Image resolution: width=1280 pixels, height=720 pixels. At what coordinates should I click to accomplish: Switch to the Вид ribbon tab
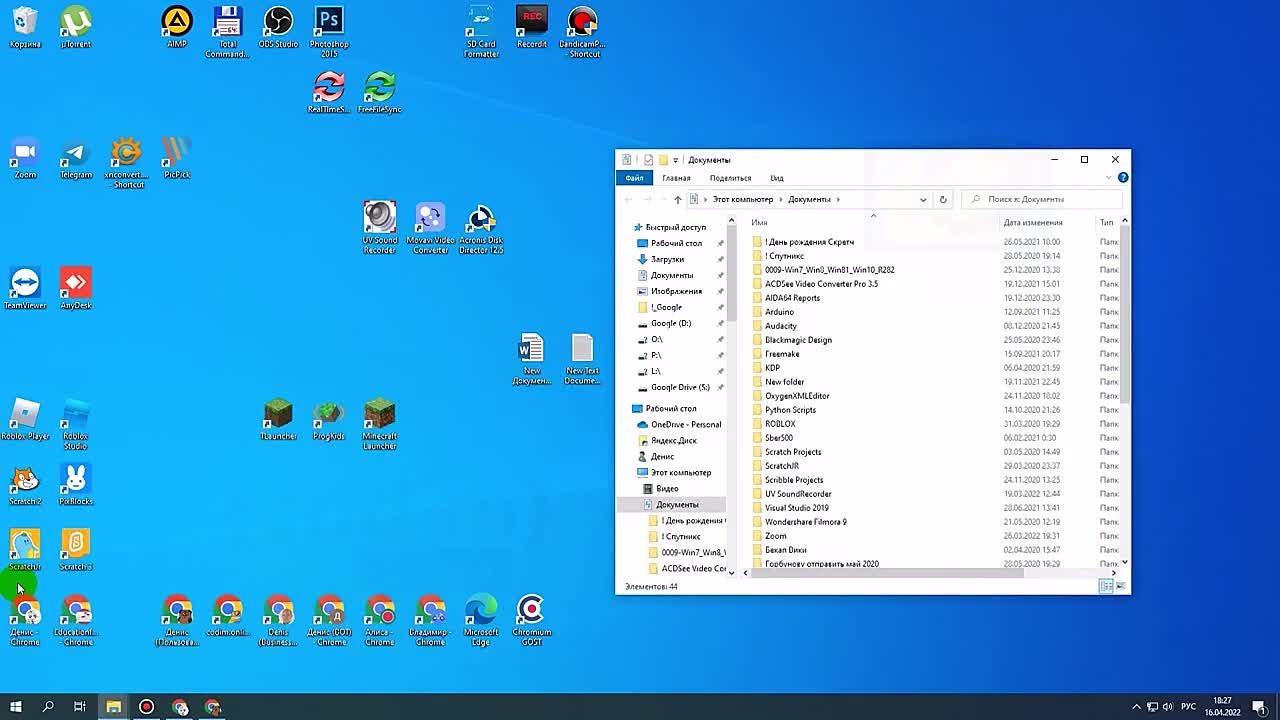(777, 177)
